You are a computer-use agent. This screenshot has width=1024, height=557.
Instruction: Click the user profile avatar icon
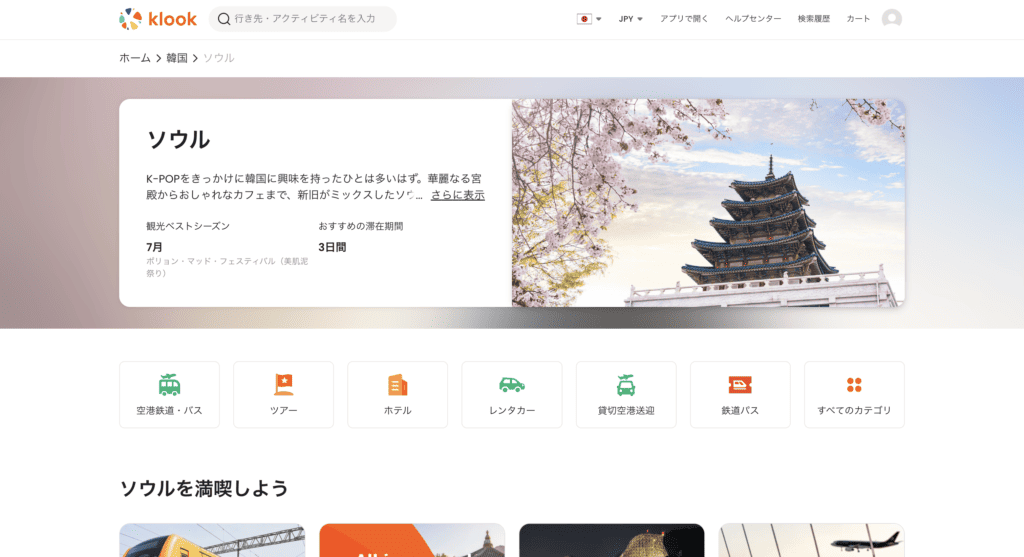pyautogui.click(x=891, y=19)
